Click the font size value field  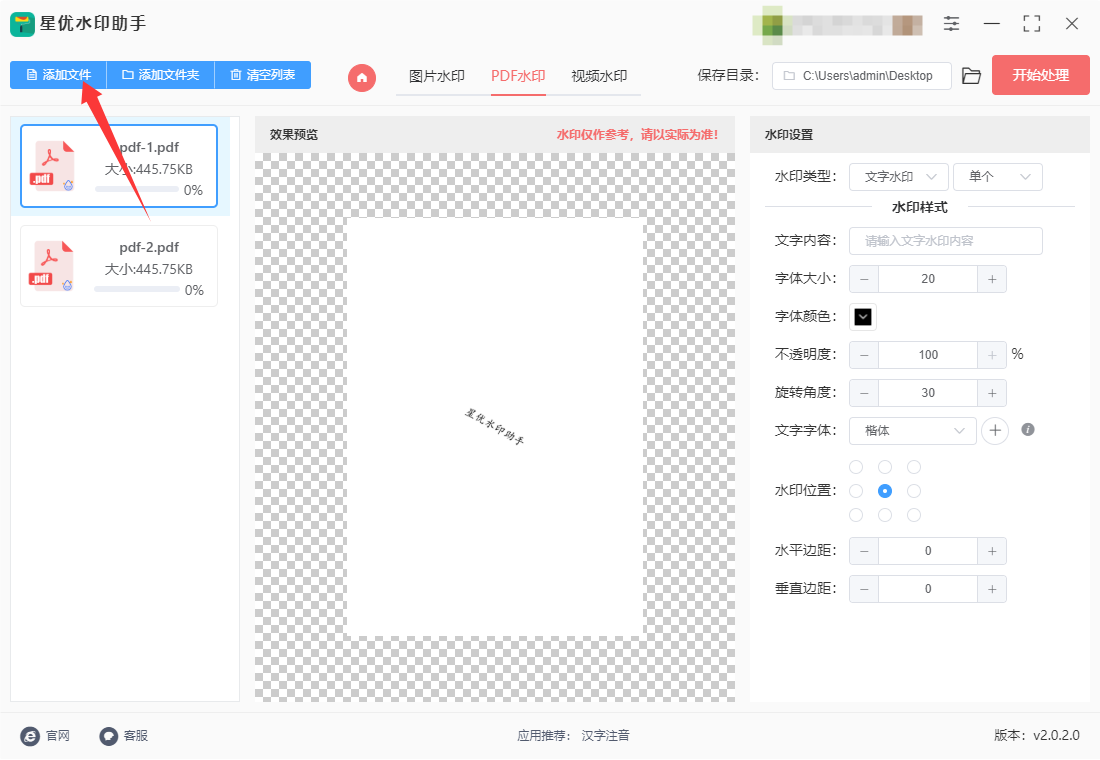coord(927,279)
